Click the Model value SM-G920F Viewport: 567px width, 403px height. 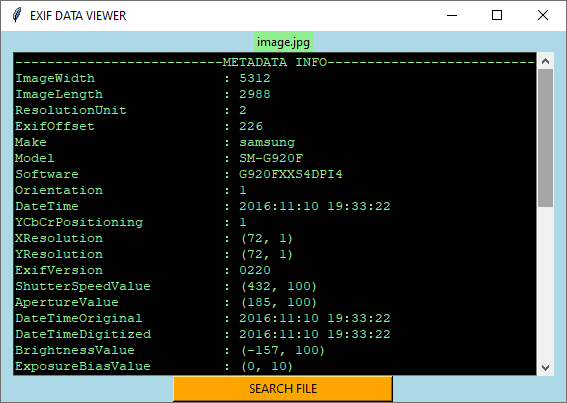point(271,158)
